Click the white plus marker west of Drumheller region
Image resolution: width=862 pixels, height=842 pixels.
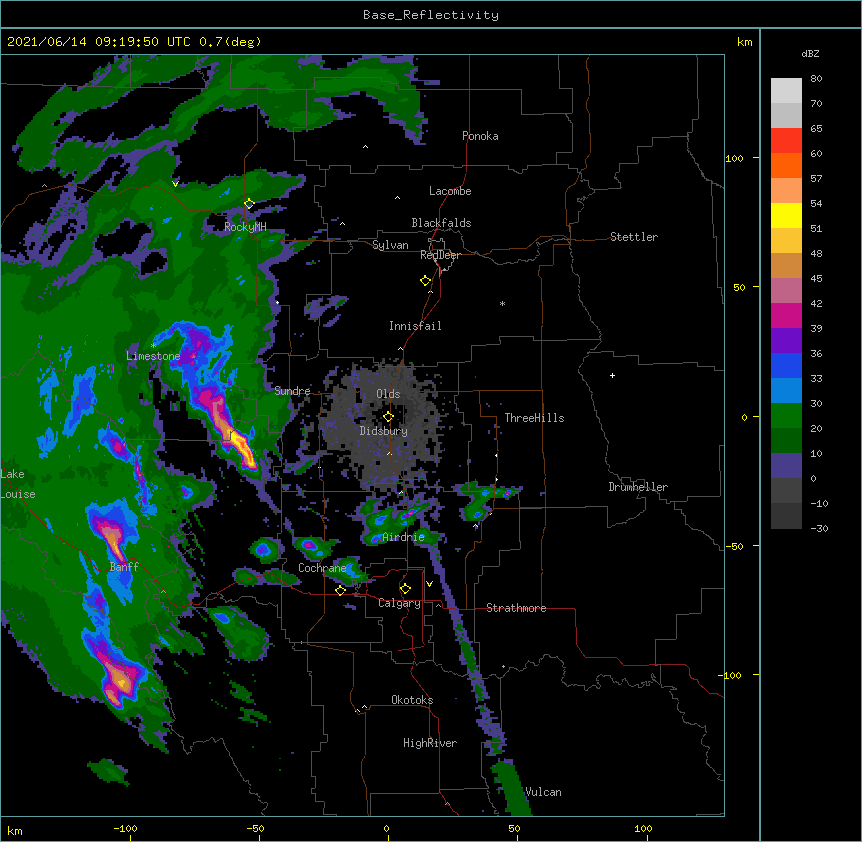tap(612, 375)
